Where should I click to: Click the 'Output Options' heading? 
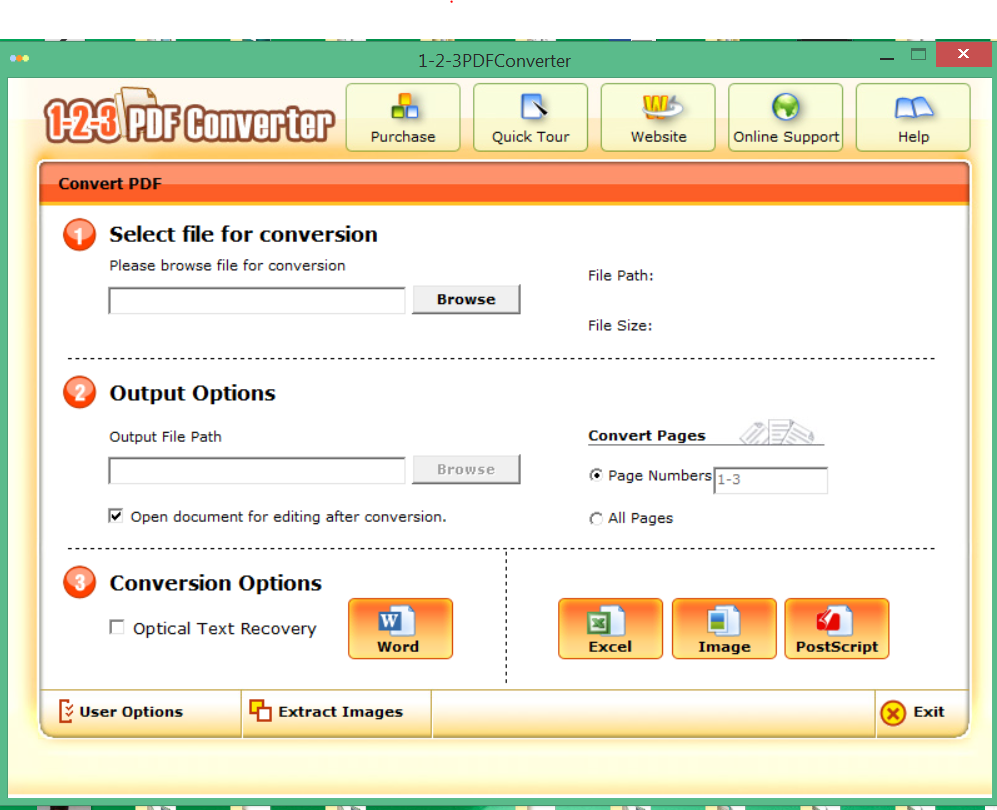click(193, 393)
